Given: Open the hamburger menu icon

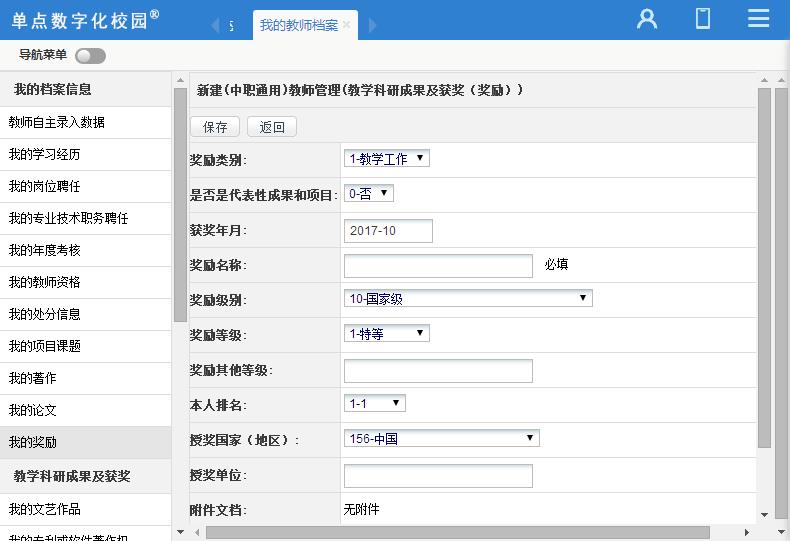Looking at the screenshot, I should 758,19.
